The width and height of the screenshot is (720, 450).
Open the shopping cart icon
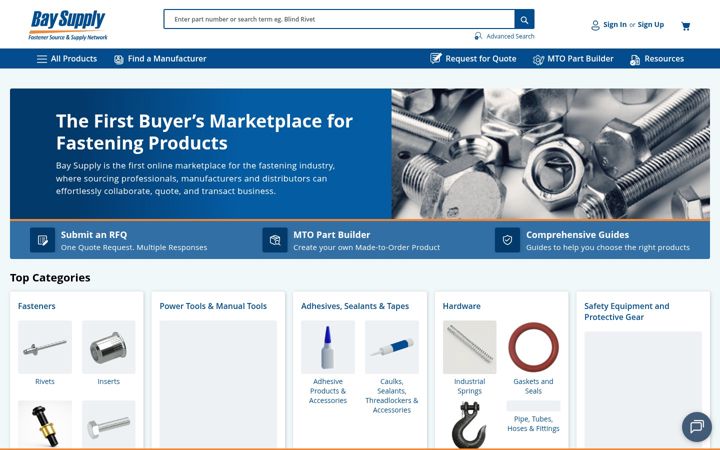(686, 26)
